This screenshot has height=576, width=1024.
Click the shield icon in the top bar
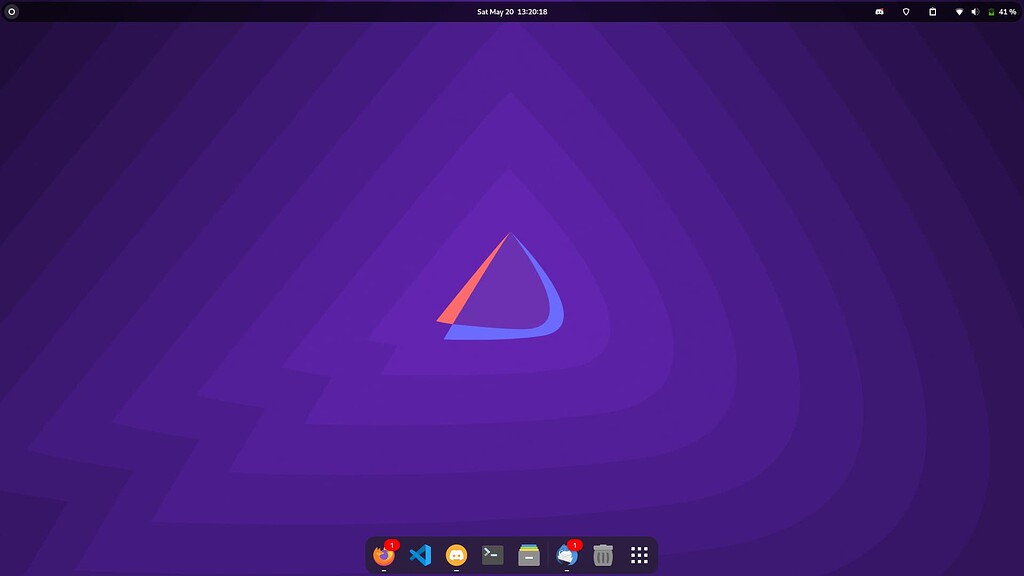tap(905, 11)
